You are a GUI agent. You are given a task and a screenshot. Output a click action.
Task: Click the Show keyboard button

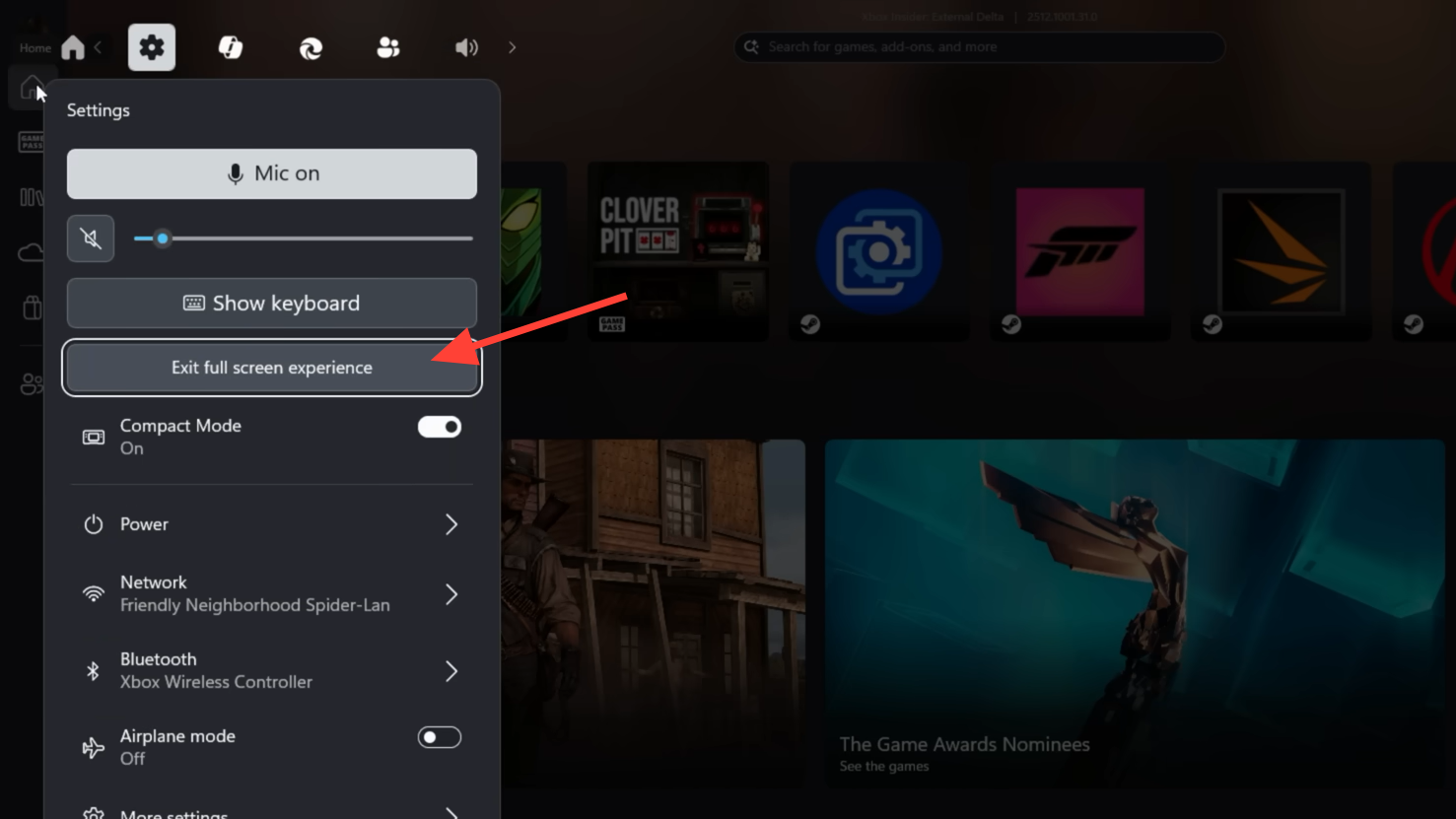(272, 304)
